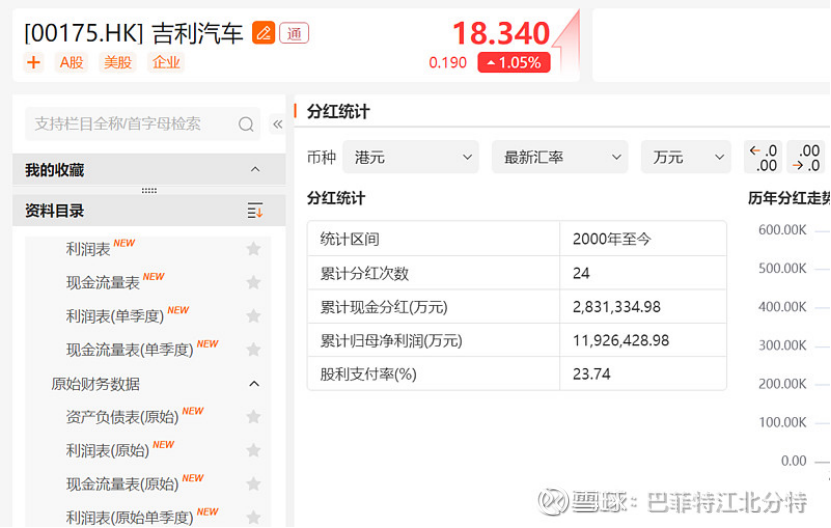831x528 pixels.
Task: Star the 利润表(原始) item
Action: click(x=253, y=450)
